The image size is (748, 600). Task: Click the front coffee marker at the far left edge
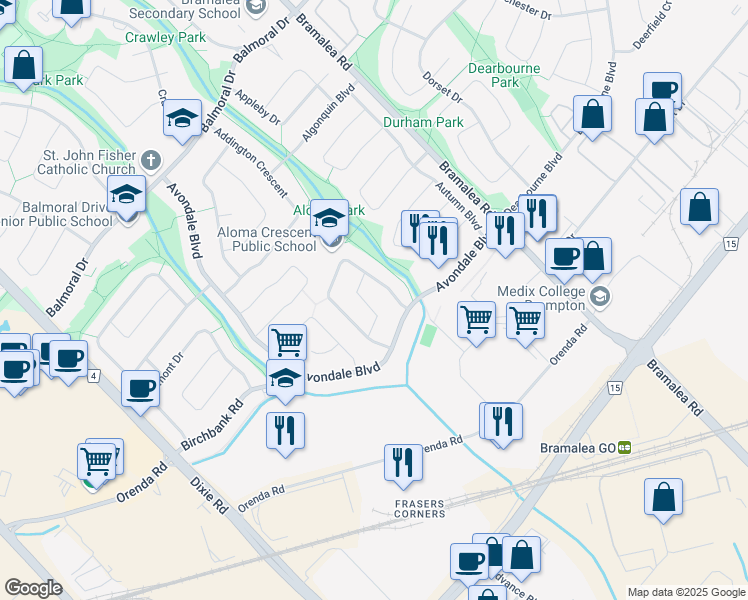(15, 371)
